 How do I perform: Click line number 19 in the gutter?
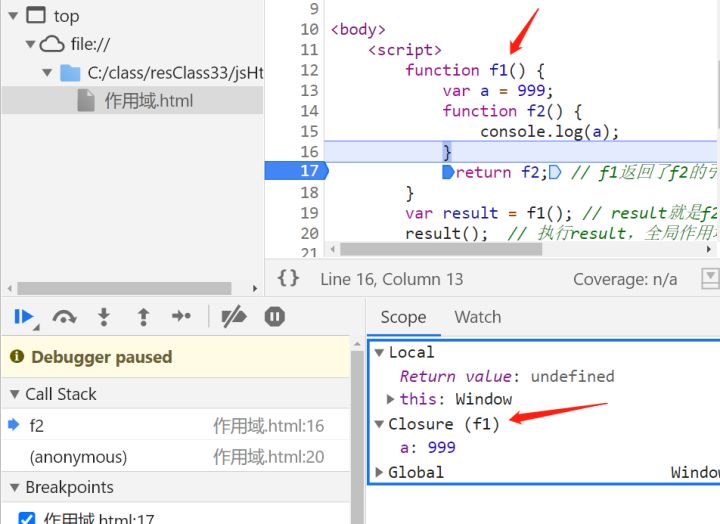pyautogui.click(x=309, y=213)
